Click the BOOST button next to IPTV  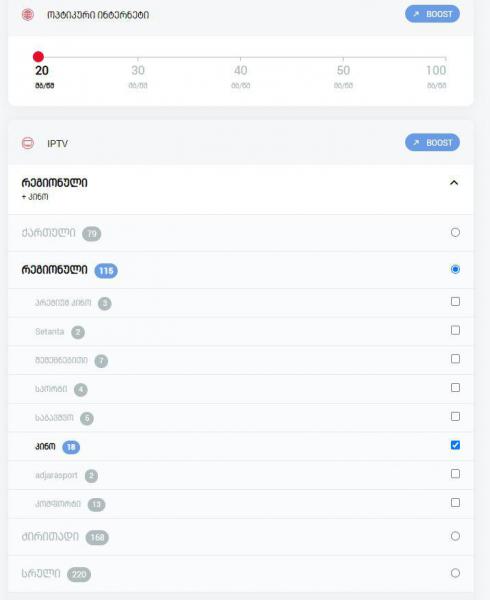pyautogui.click(x=432, y=143)
